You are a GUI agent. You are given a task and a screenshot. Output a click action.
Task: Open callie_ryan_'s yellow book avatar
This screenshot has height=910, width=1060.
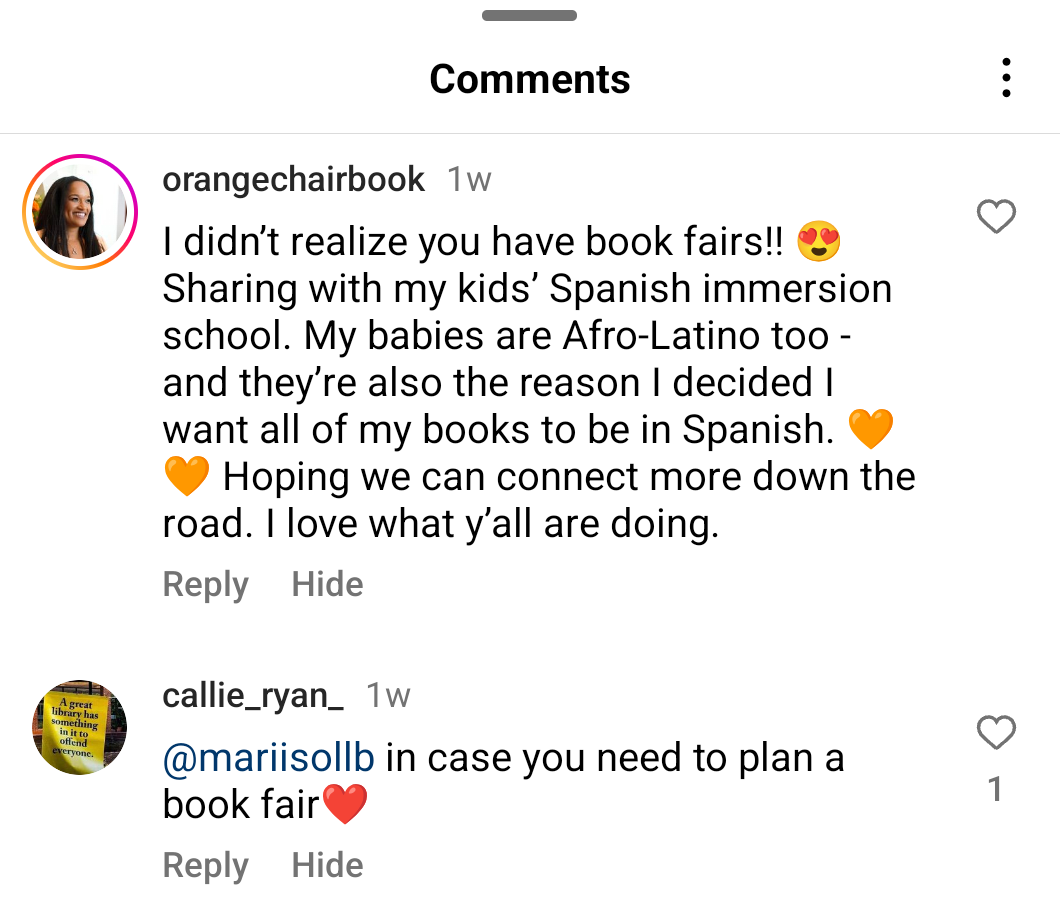(x=79, y=727)
